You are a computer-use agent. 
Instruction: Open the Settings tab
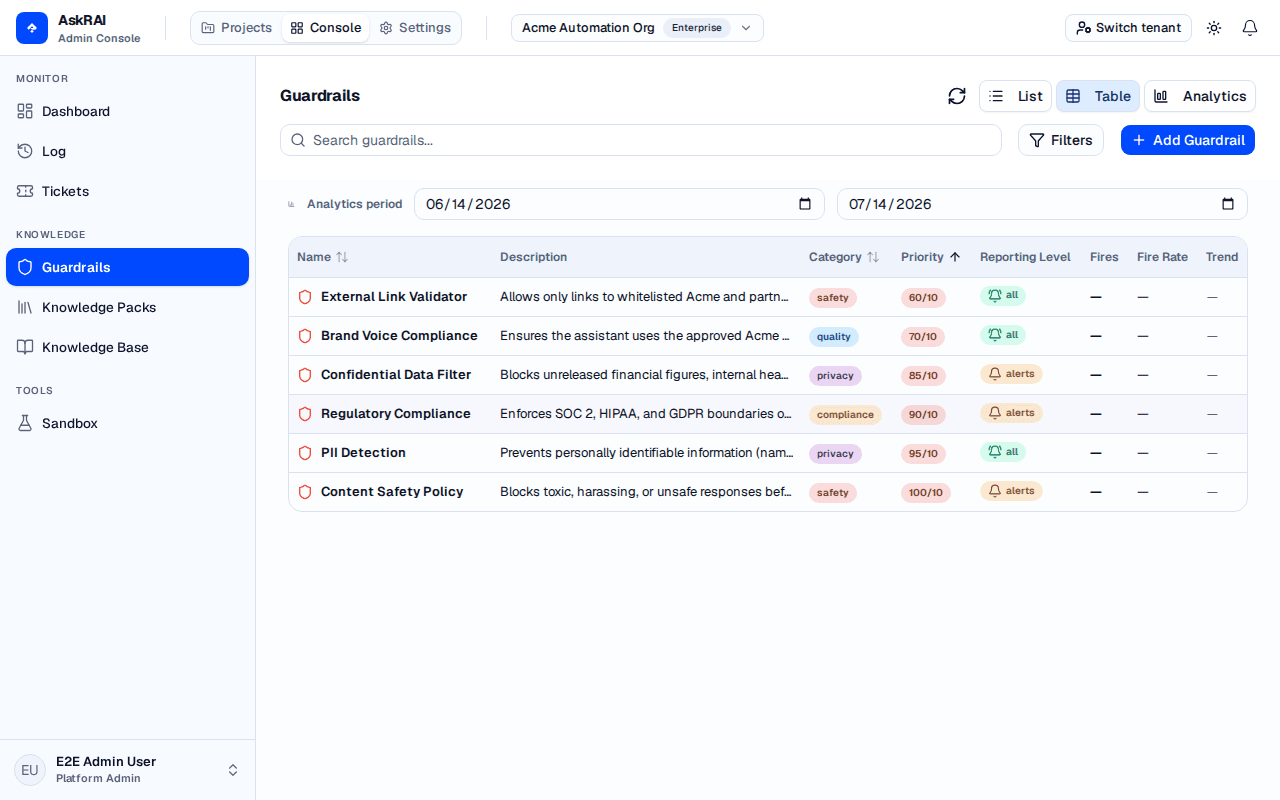pyautogui.click(x=415, y=28)
